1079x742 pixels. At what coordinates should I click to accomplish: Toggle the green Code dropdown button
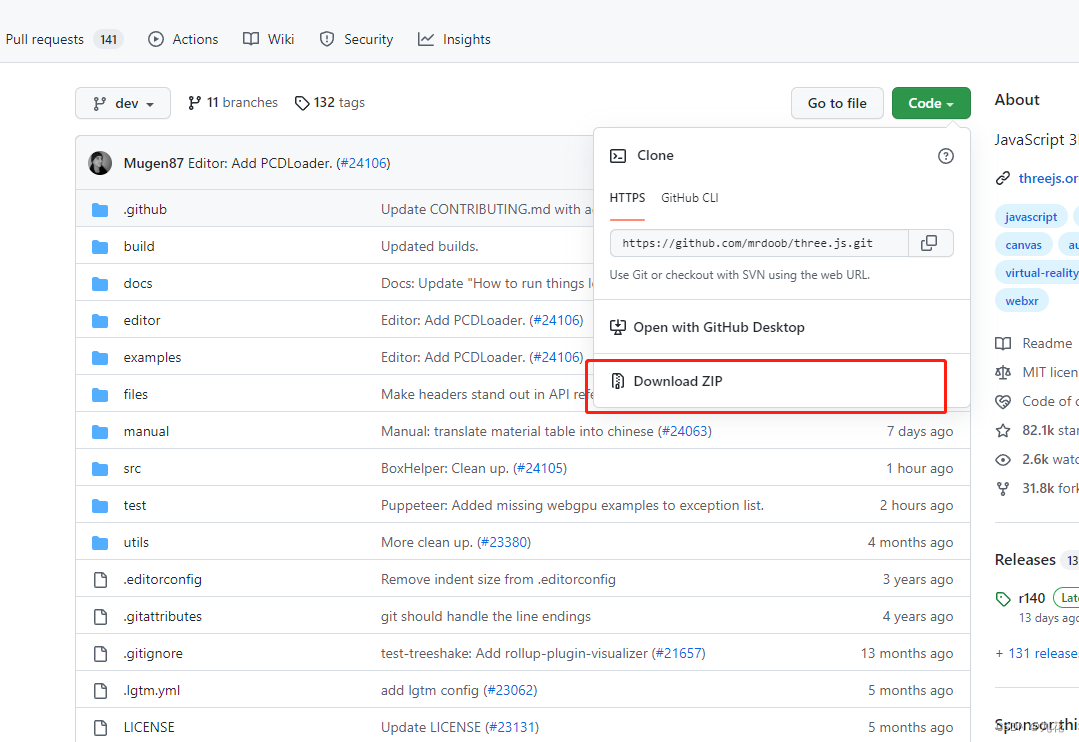tap(931, 103)
